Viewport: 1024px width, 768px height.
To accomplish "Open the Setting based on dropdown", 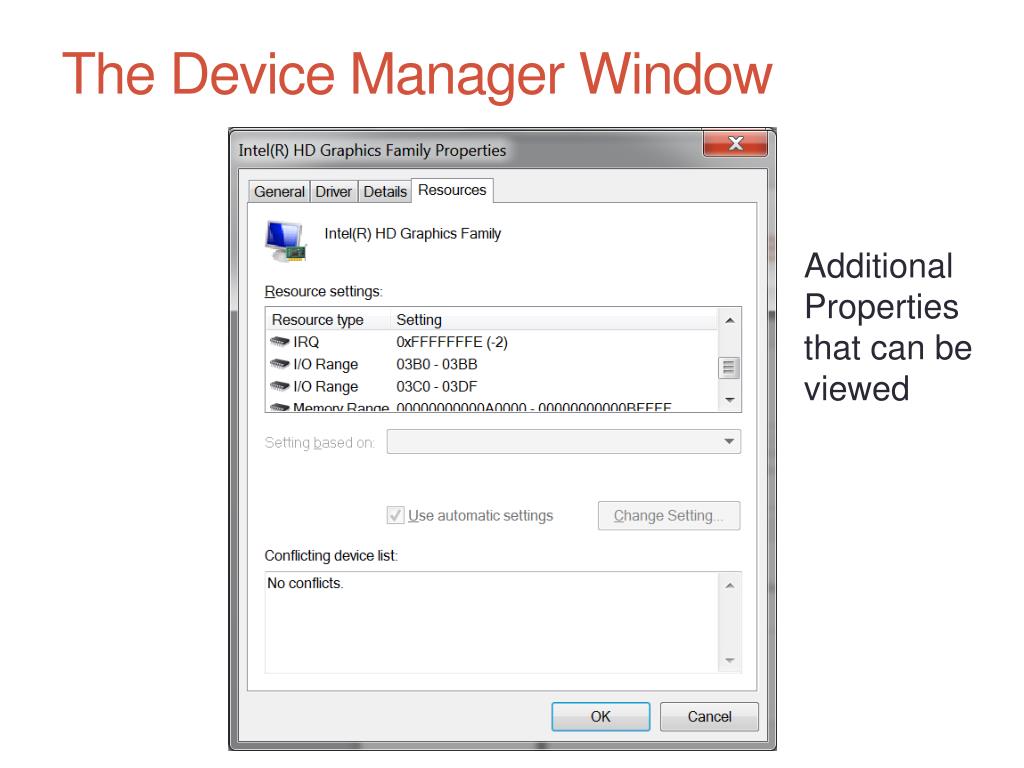I will [564, 441].
